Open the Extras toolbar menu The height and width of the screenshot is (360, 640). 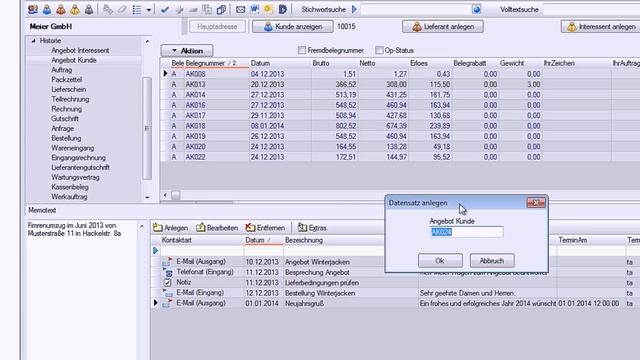pos(312,228)
